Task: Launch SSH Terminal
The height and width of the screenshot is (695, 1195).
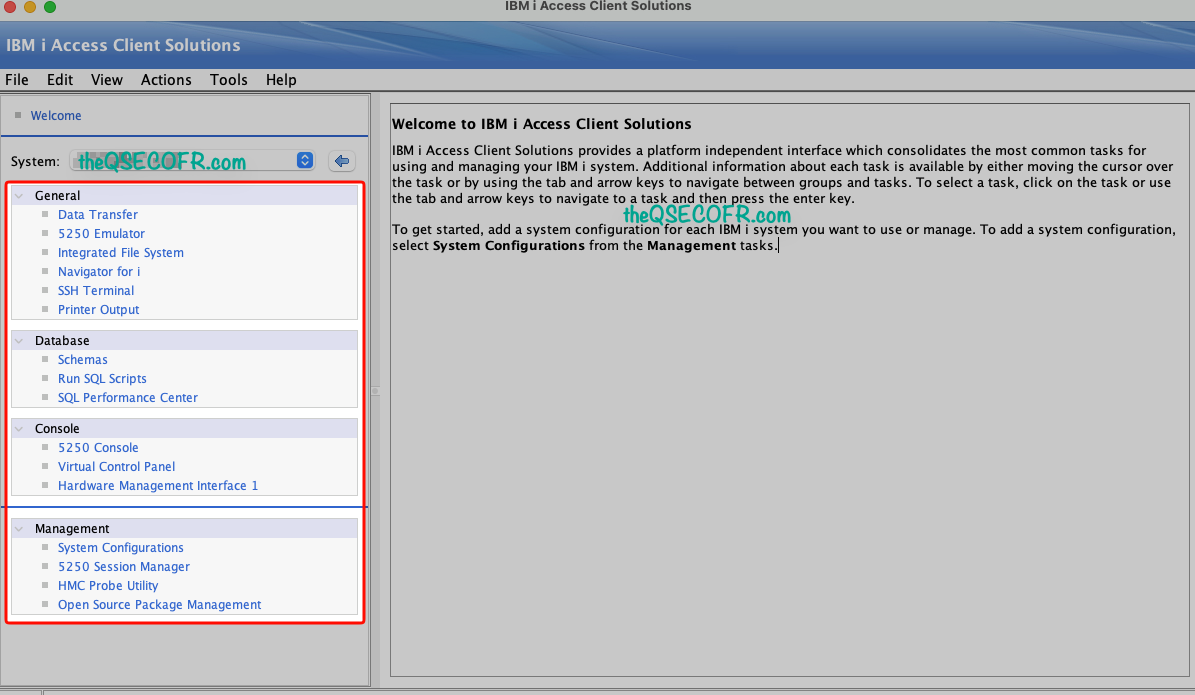Action: click(96, 291)
